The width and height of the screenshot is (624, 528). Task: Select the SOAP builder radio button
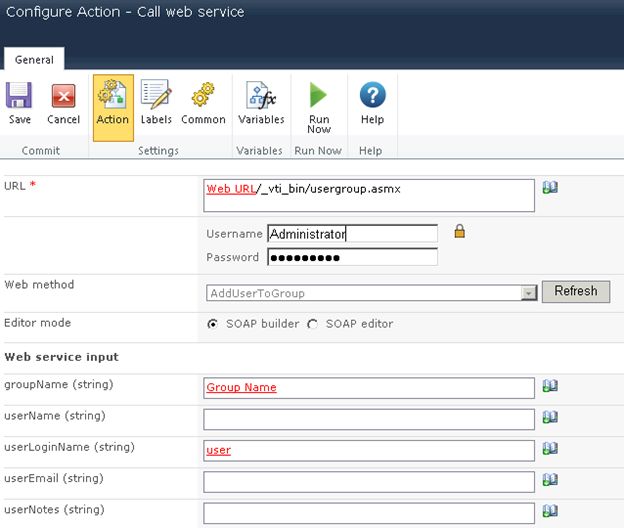[x=213, y=324]
